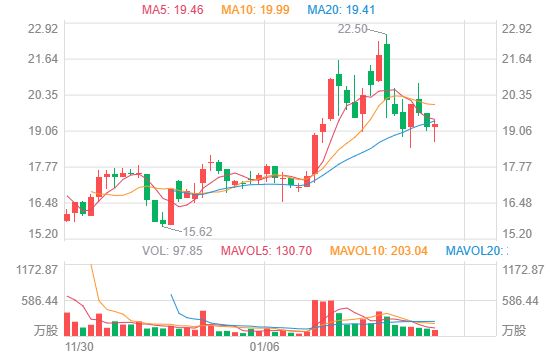This screenshot has height=360, width=560.
Task: Click the left axis 16.48 price label
Action: click(43, 203)
